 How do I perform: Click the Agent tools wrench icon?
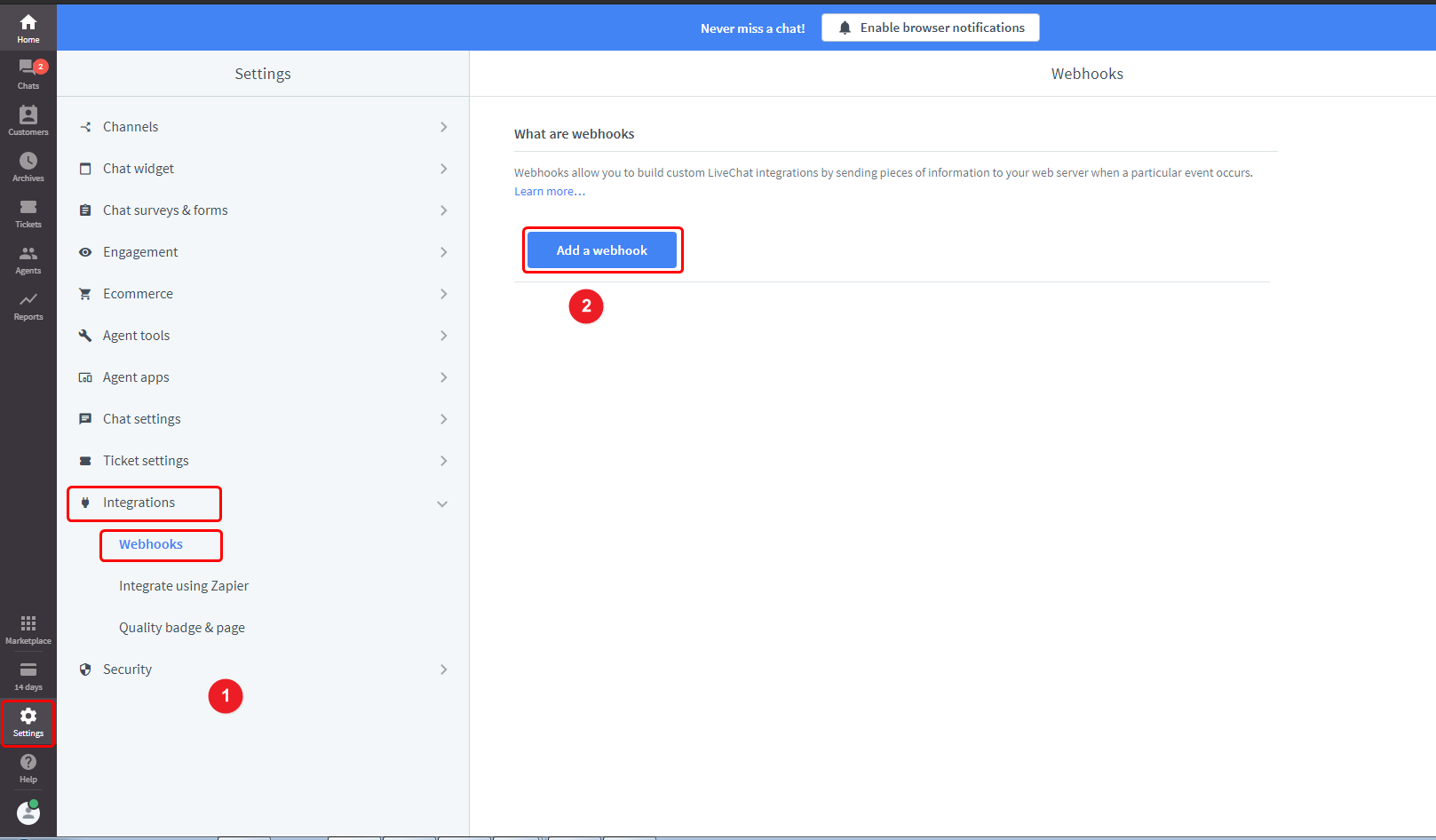point(85,336)
